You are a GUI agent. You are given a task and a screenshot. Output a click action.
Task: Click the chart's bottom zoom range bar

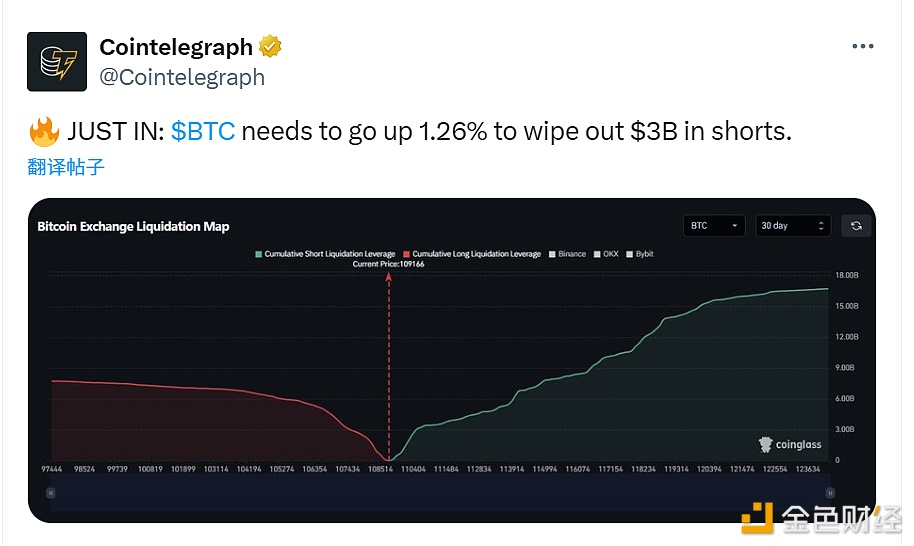point(439,492)
